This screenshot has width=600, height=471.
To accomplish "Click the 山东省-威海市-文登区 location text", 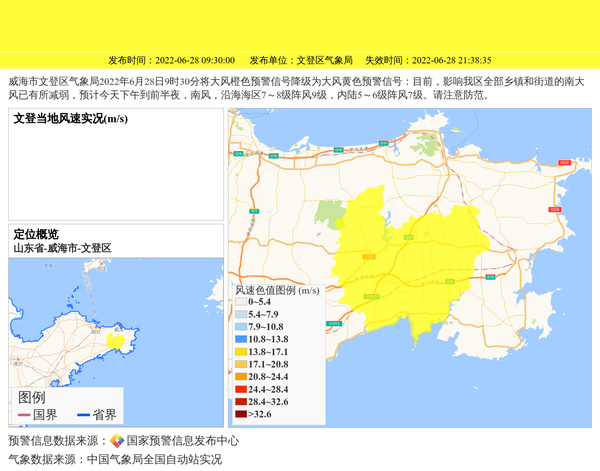I will click(x=62, y=247).
